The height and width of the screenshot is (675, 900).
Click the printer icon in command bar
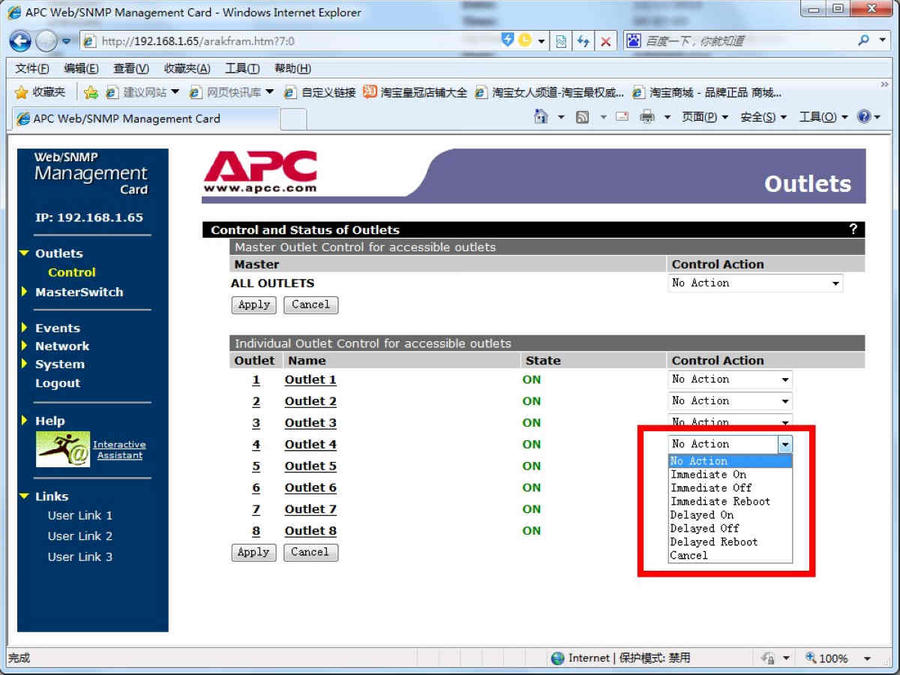coord(647,117)
